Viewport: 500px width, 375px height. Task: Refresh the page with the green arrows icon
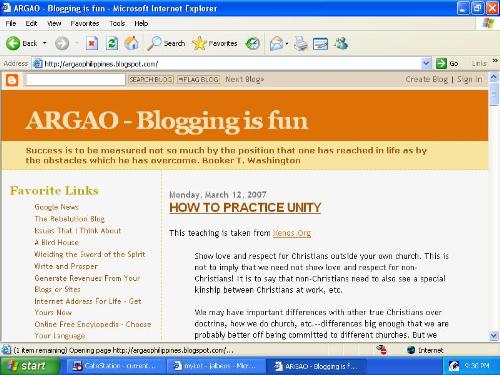[112, 43]
